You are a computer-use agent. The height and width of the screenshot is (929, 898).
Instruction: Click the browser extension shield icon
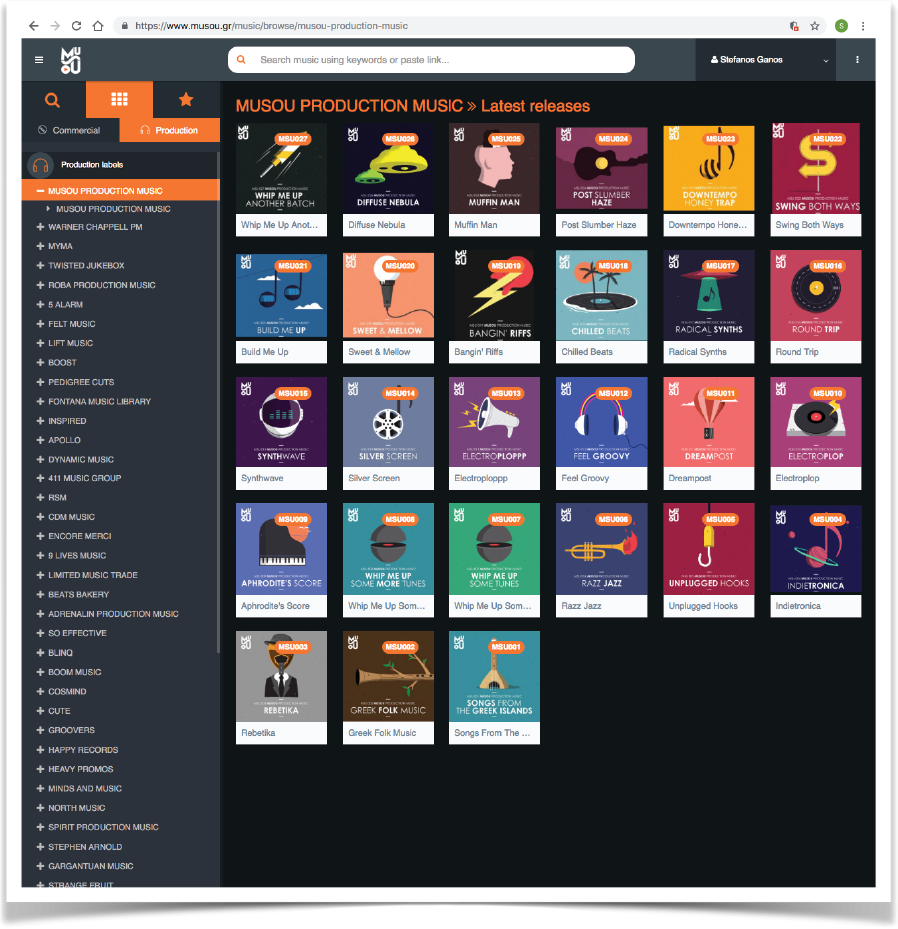pos(794,26)
